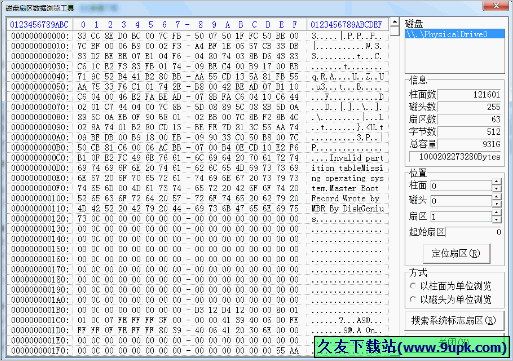Select 以柱面为单位浏览 radio option
The width and height of the screenshot is (513, 361).
tap(451, 286)
